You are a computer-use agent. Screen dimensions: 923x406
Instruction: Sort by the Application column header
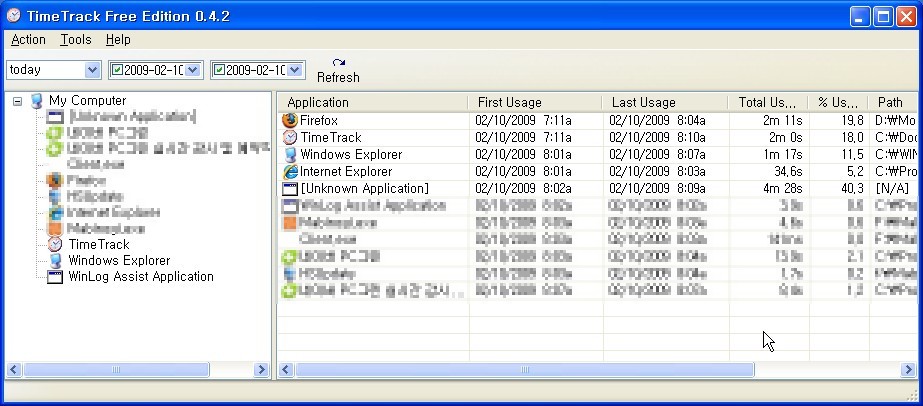[x=373, y=102]
